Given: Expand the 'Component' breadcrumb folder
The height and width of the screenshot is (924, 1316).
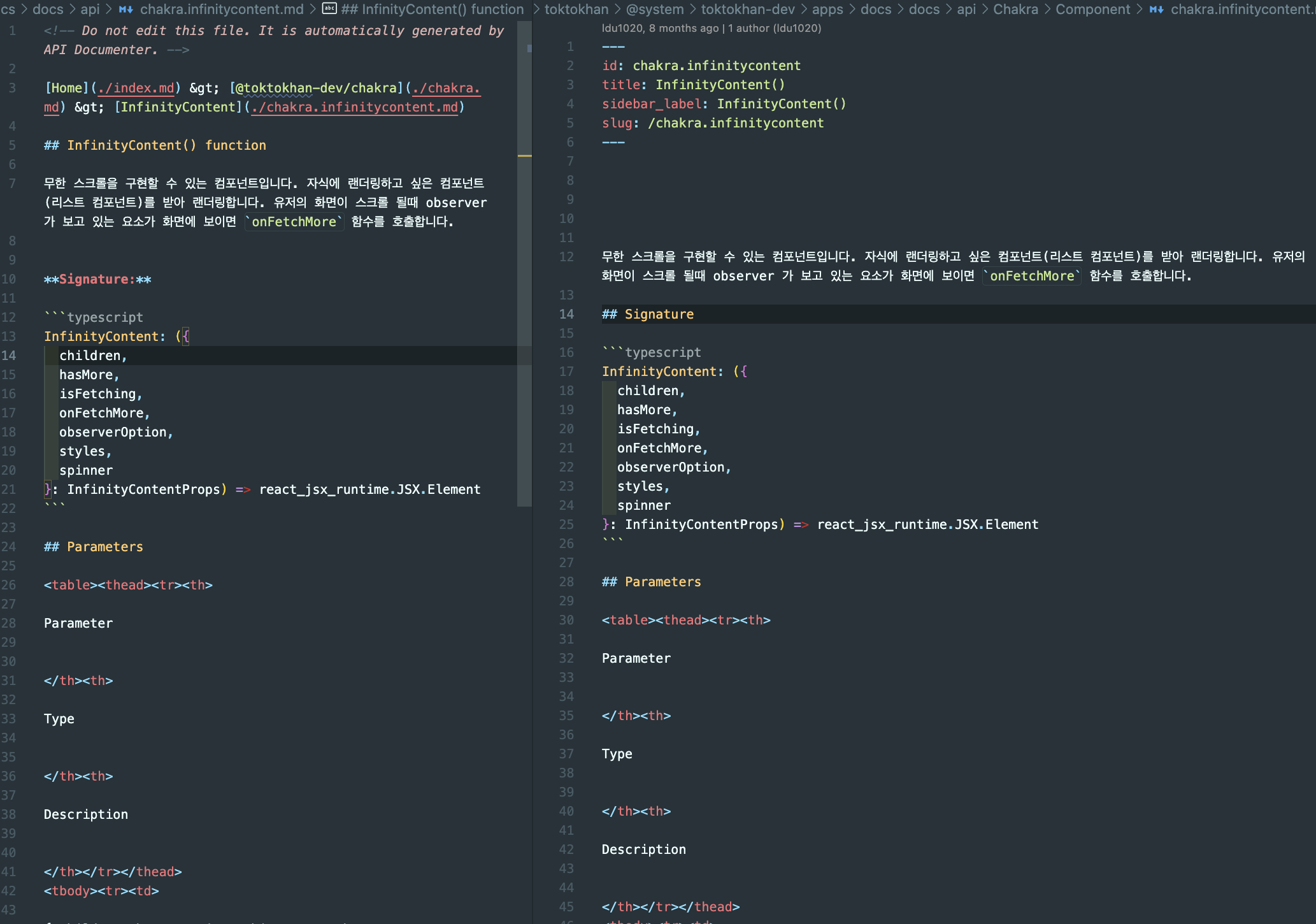Looking at the screenshot, I should click(x=1092, y=9).
